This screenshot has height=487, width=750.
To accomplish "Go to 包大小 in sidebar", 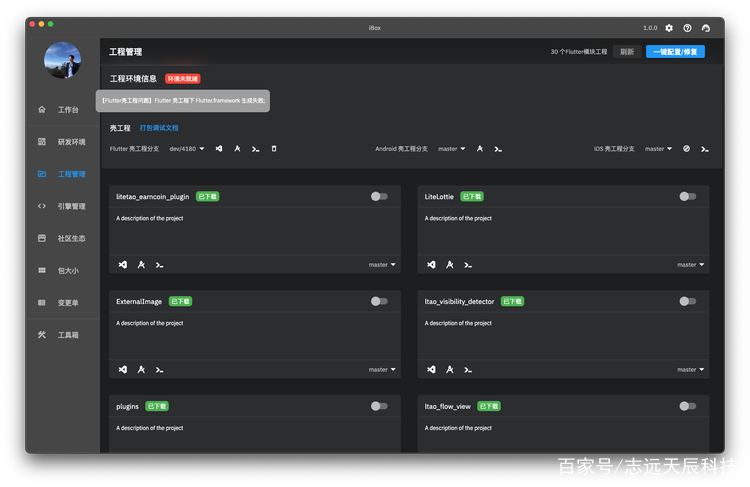I will point(62,270).
